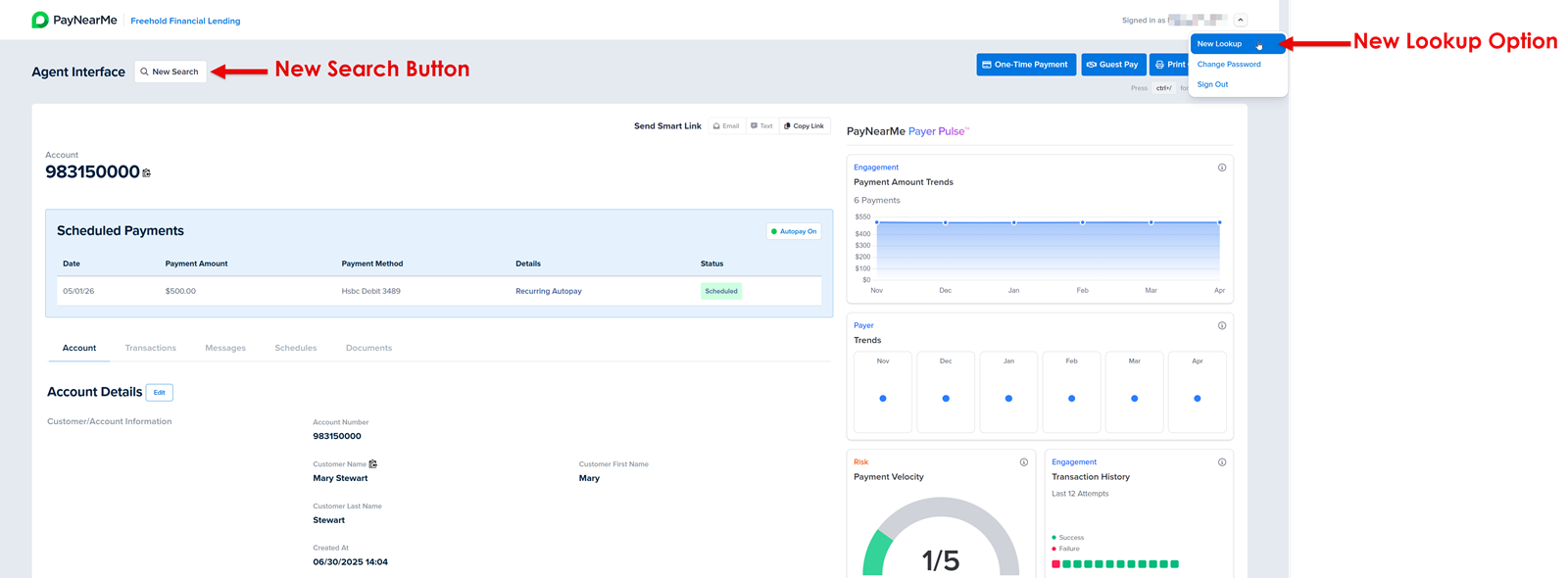Click the April dot in Payer Trends
This screenshot has height=578, width=1568.
pyautogui.click(x=1198, y=399)
